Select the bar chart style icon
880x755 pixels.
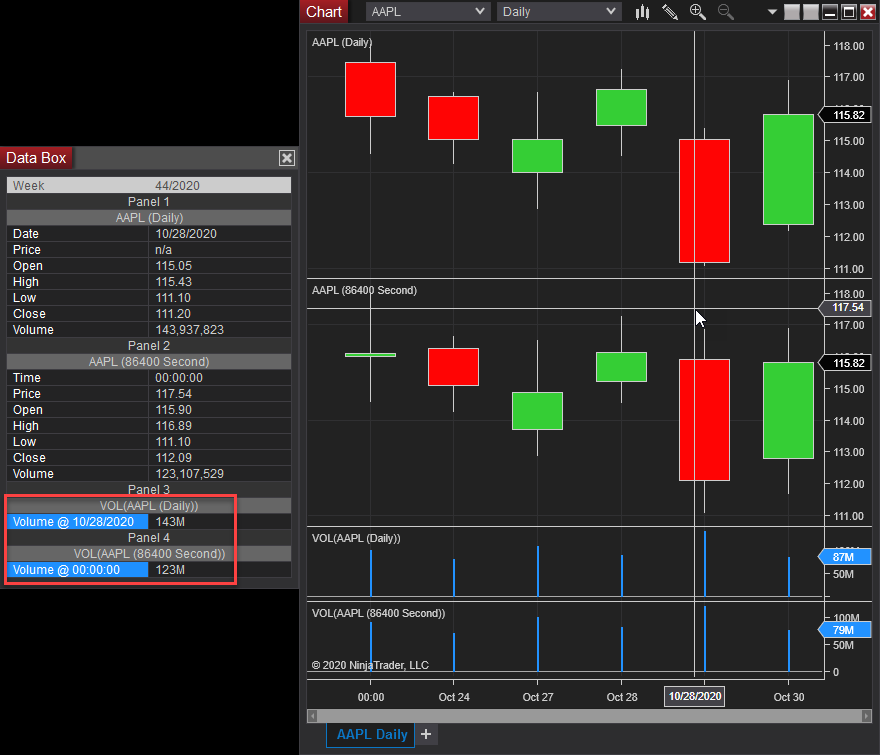642,12
